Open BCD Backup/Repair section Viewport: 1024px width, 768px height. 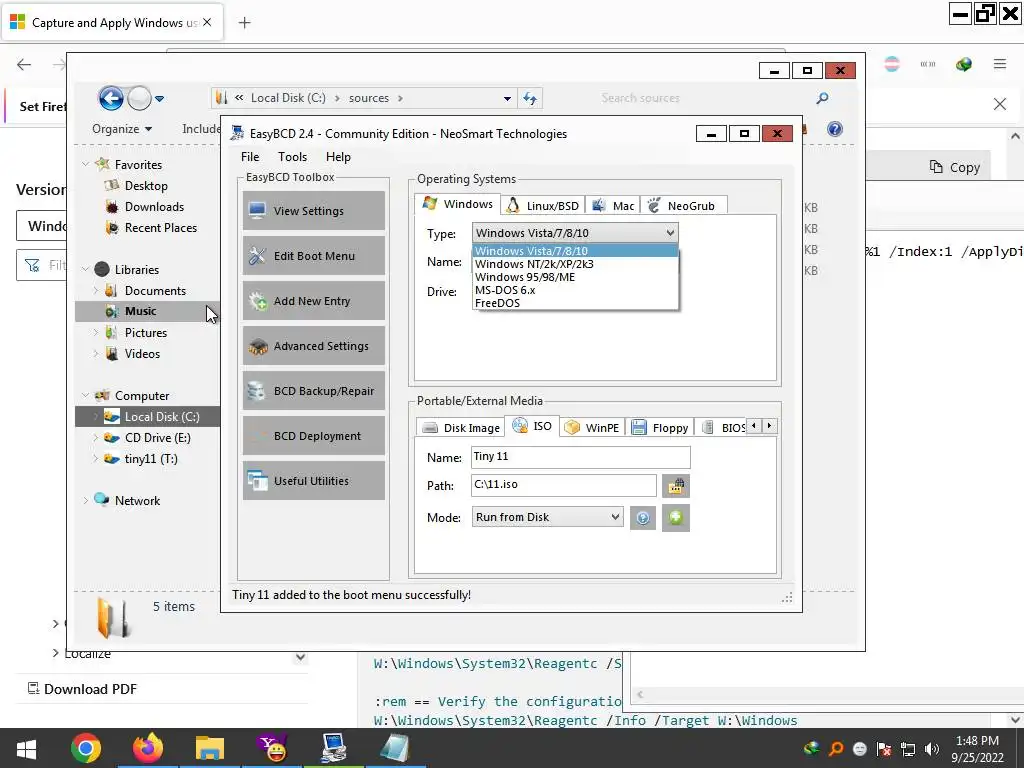tap(313, 391)
